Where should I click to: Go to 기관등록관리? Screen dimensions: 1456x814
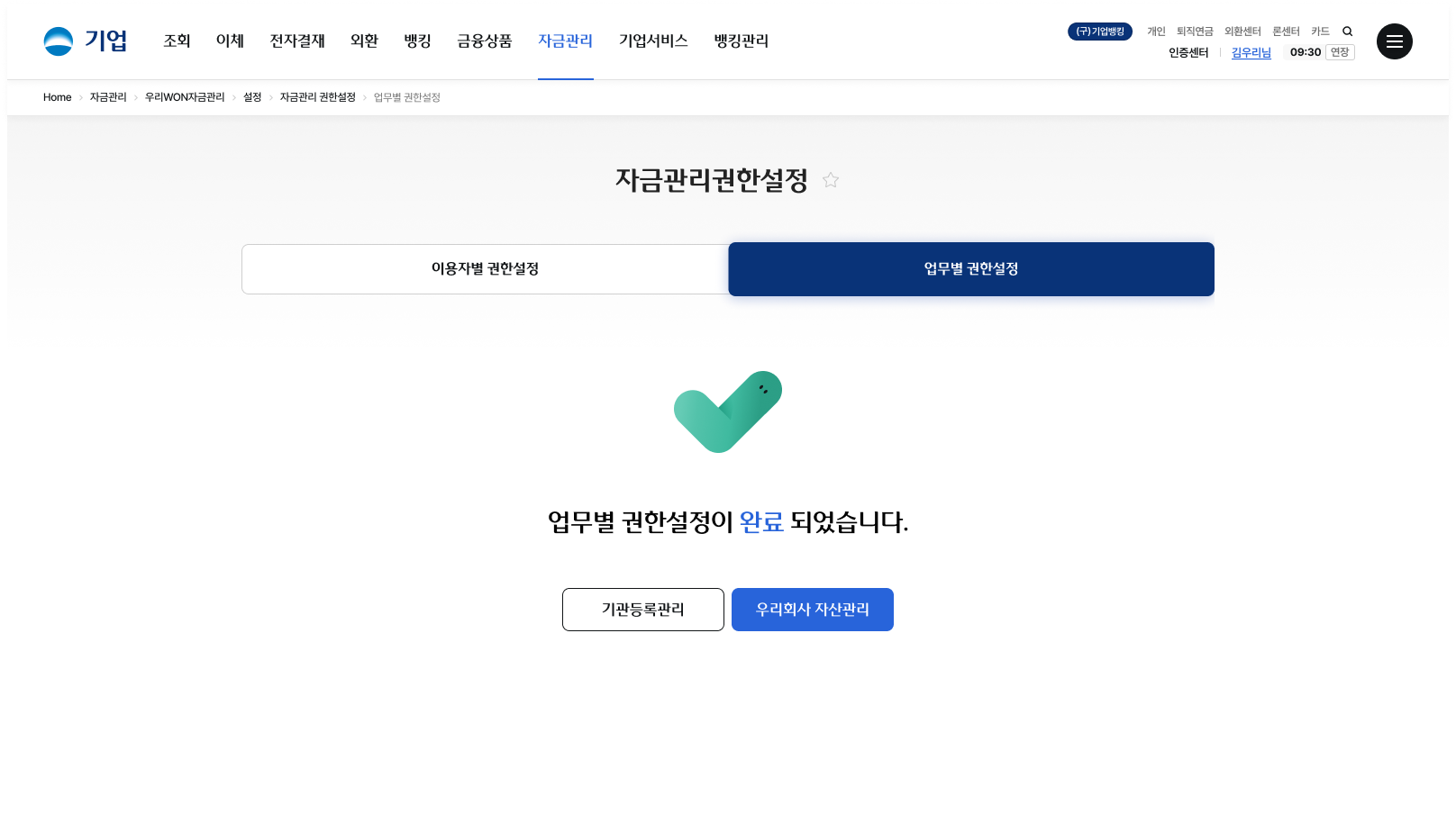coord(642,610)
